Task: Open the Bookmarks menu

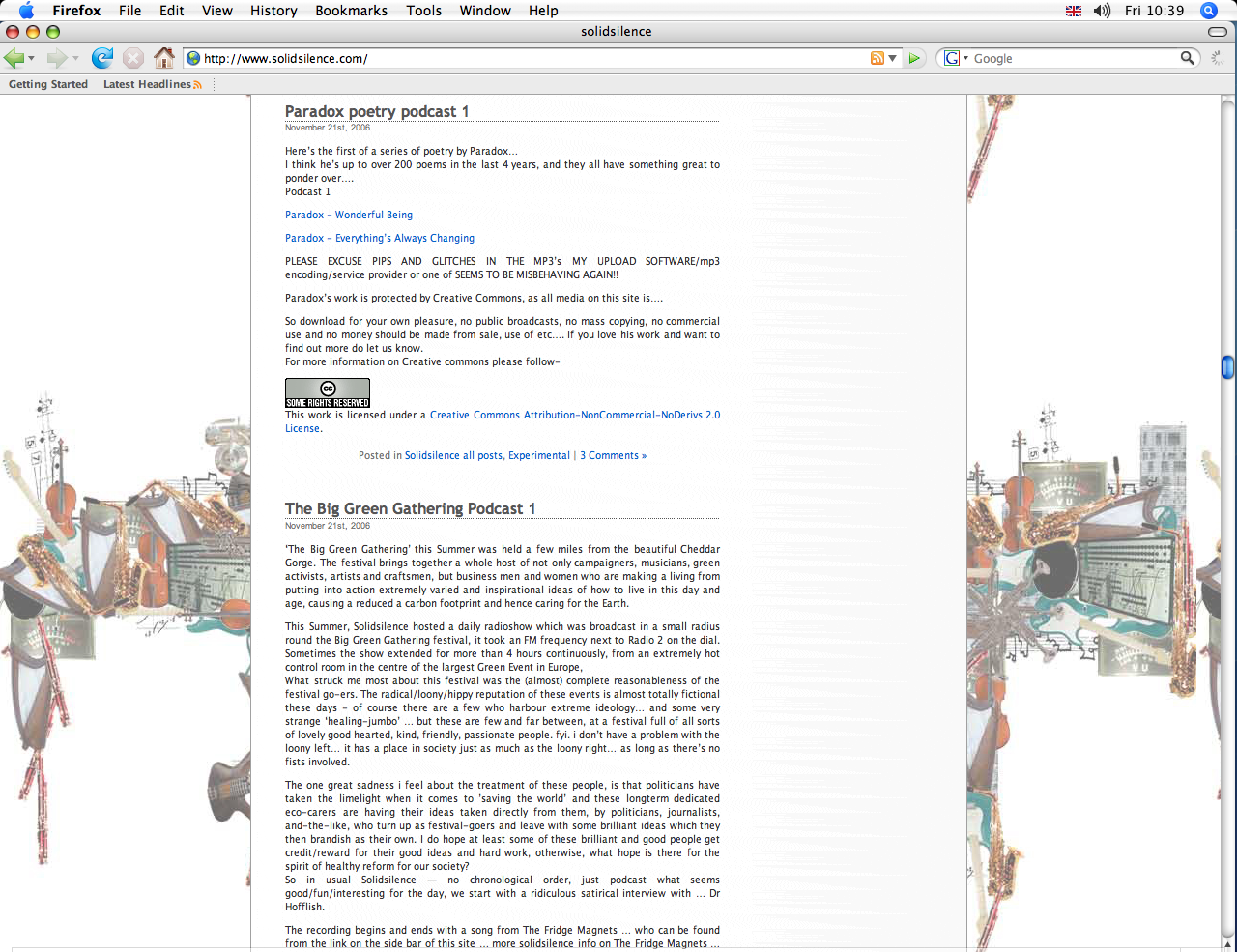Action: tap(351, 11)
